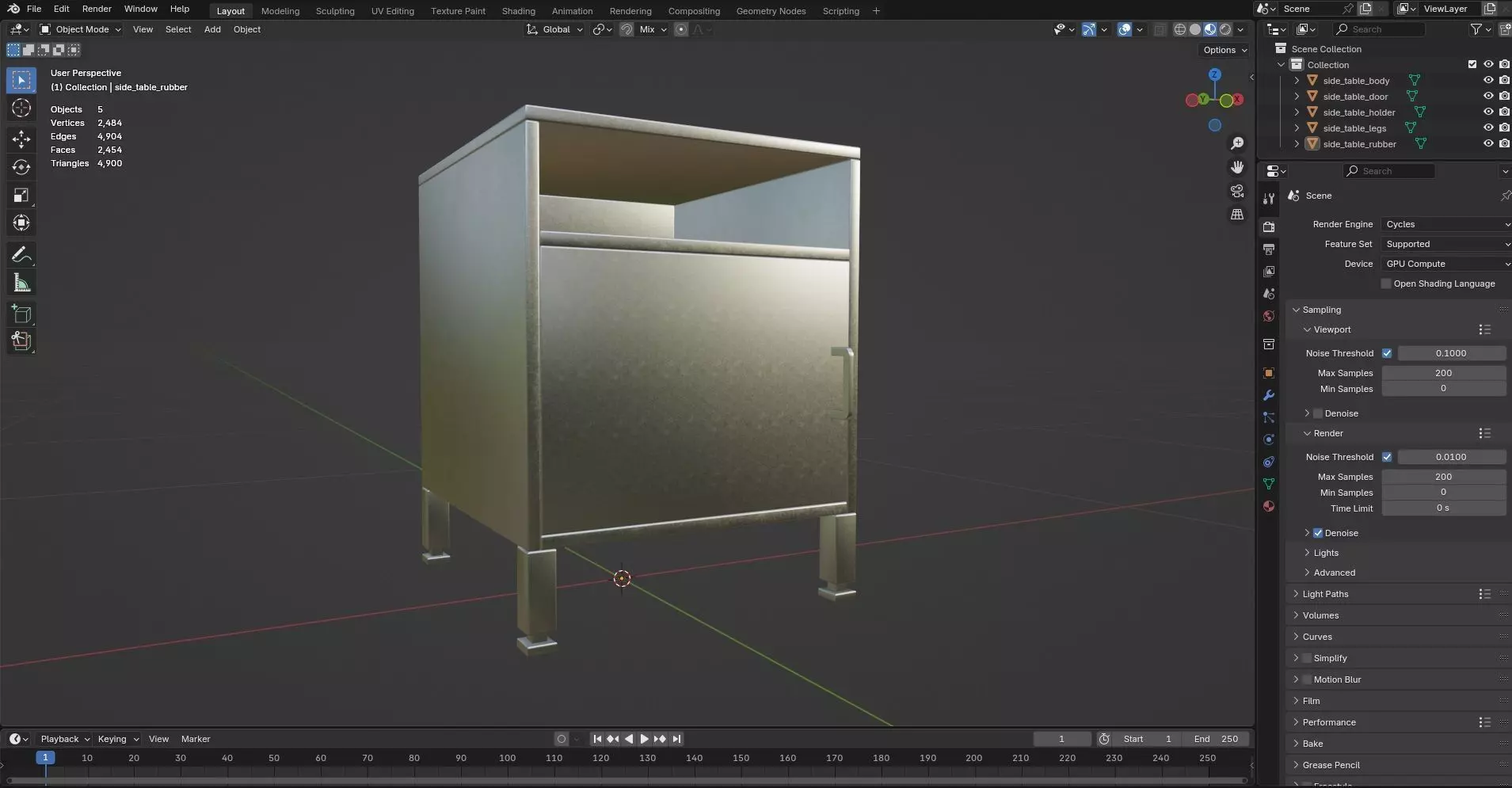Open the Modifiers wrench tab icon

click(1269, 395)
